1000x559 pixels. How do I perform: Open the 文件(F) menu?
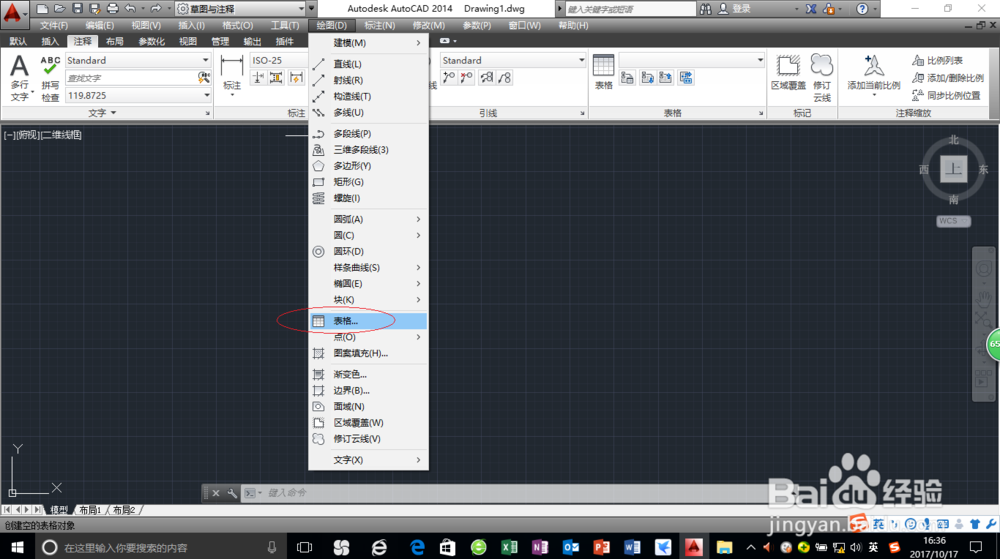pos(54,25)
